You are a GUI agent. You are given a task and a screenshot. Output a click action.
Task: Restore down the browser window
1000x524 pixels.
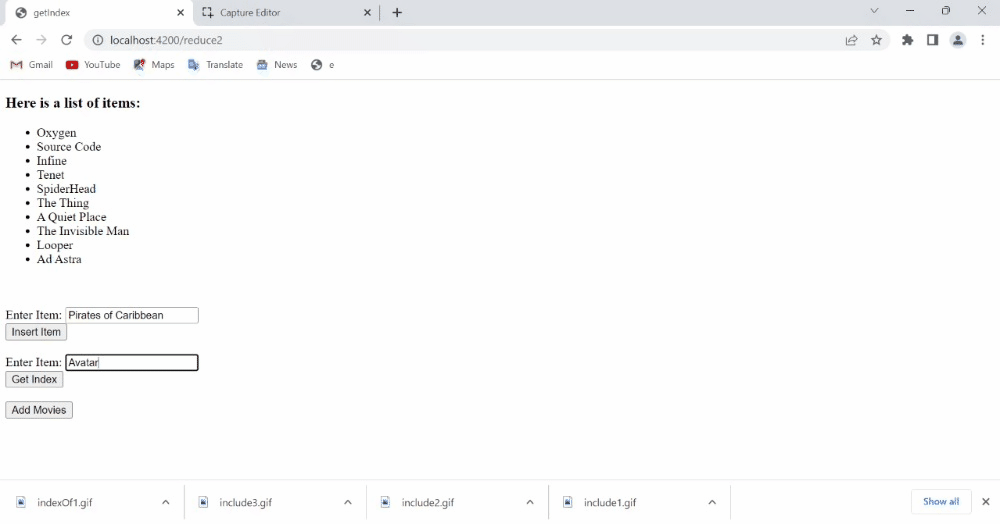pyautogui.click(x=946, y=11)
